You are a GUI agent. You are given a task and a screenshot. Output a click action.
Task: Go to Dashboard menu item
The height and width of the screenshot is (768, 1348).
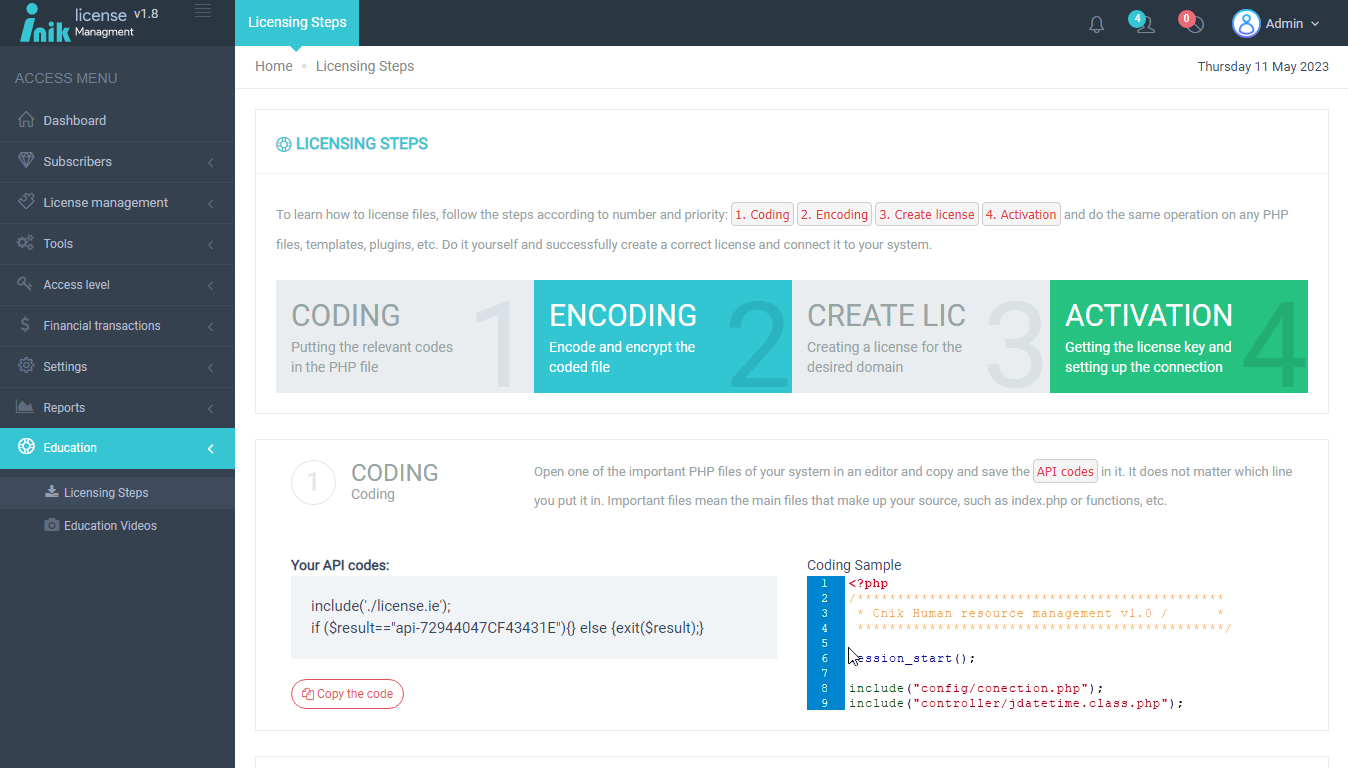pyautogui.click(x=117, y=120)
